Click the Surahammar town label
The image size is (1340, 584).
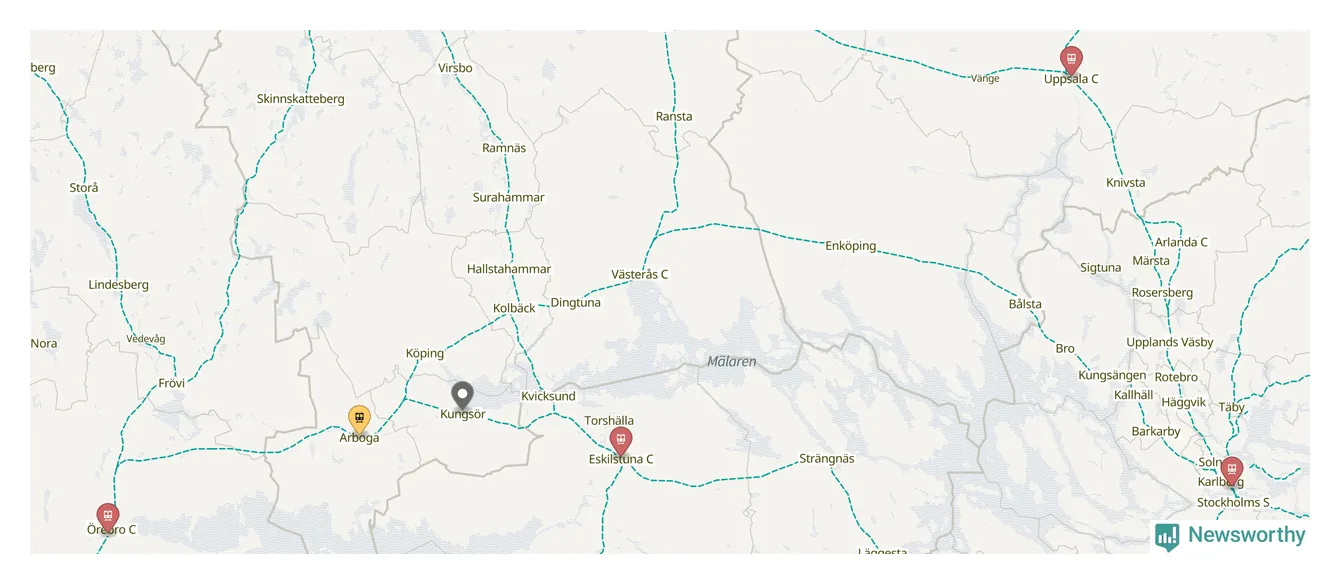click(509, 198)
